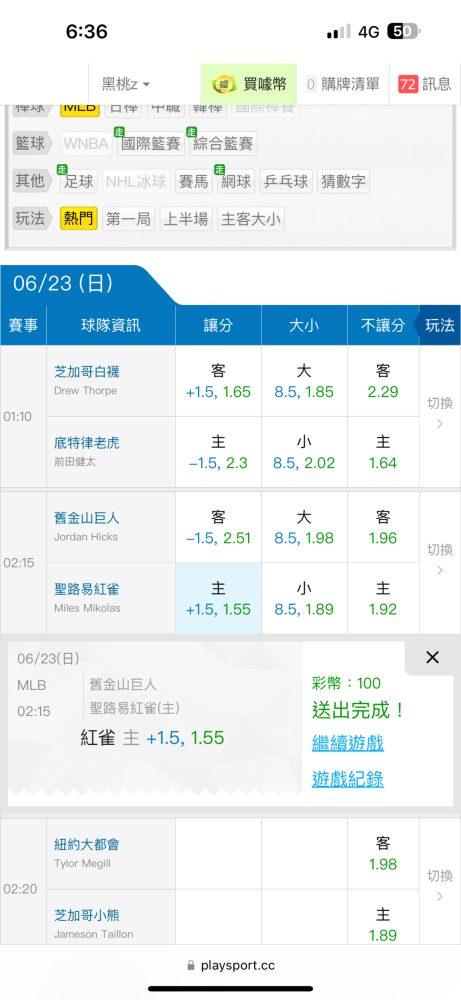Pick White Sox 客 +1.5, 1.65 spread
The height and width of the screenshot is (1000, 461).
[218, 381]
